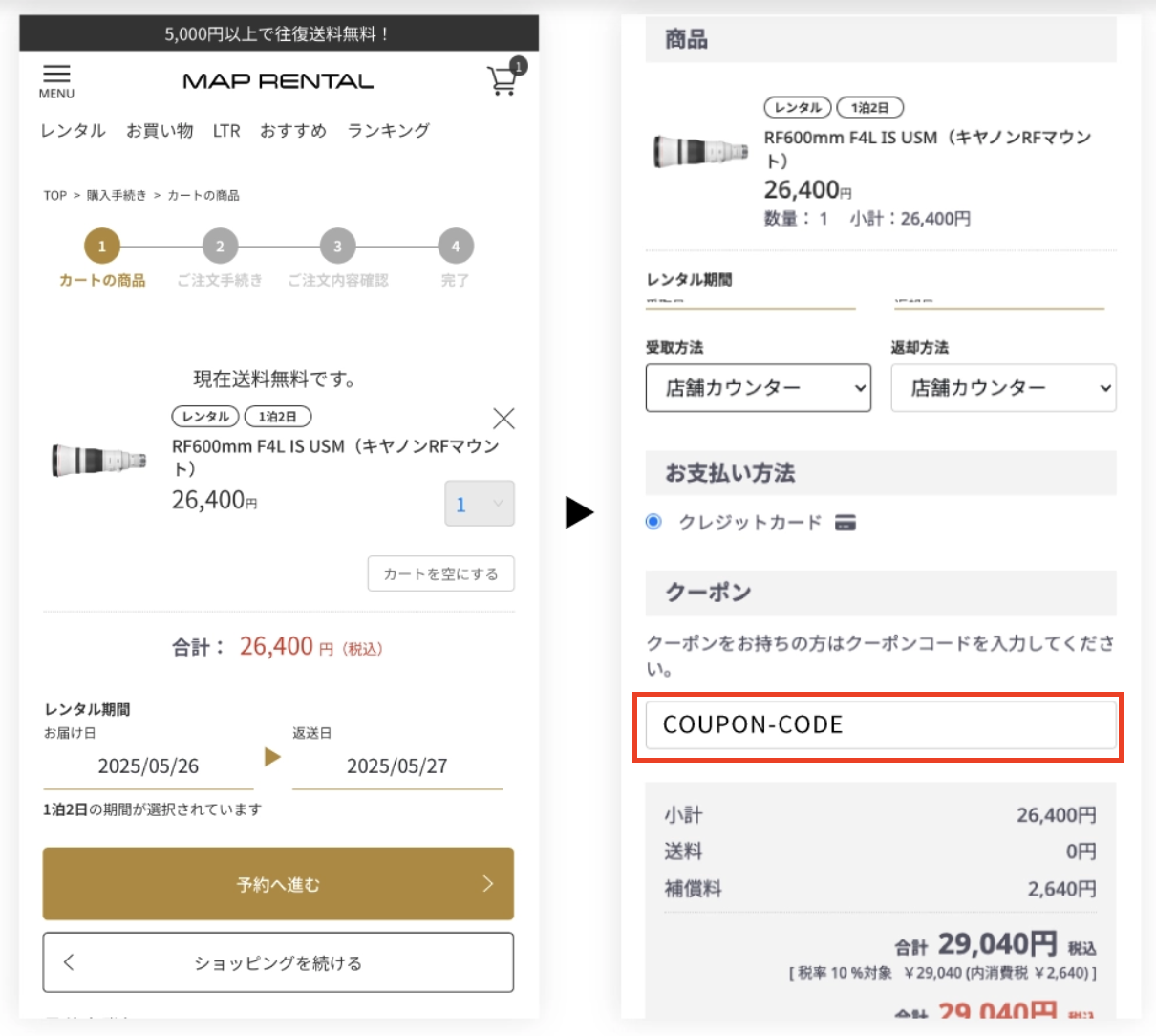
Task: Open the shopping cart icon
Action: point(503,80)
